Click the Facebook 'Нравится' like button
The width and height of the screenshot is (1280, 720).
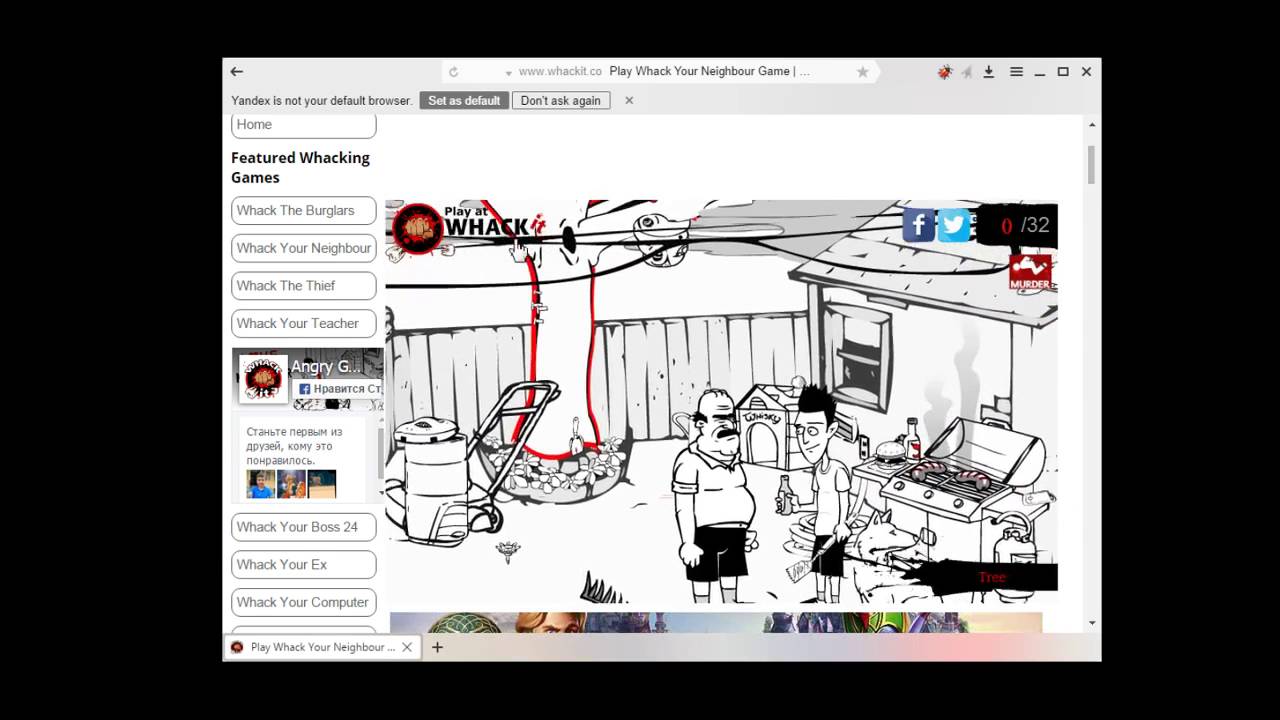pos(339,389)
